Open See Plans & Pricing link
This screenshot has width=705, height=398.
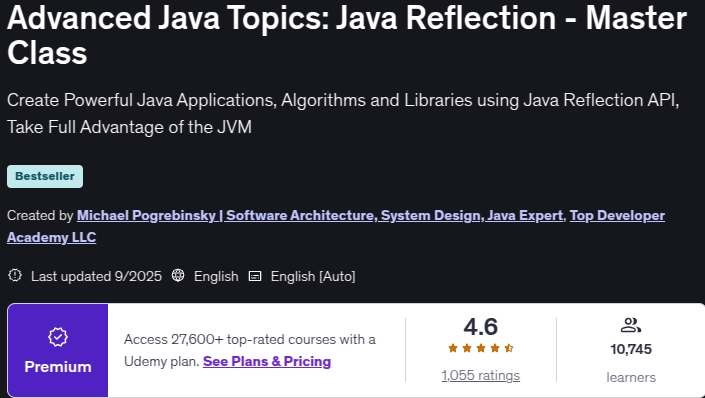(x=267, y=361)
